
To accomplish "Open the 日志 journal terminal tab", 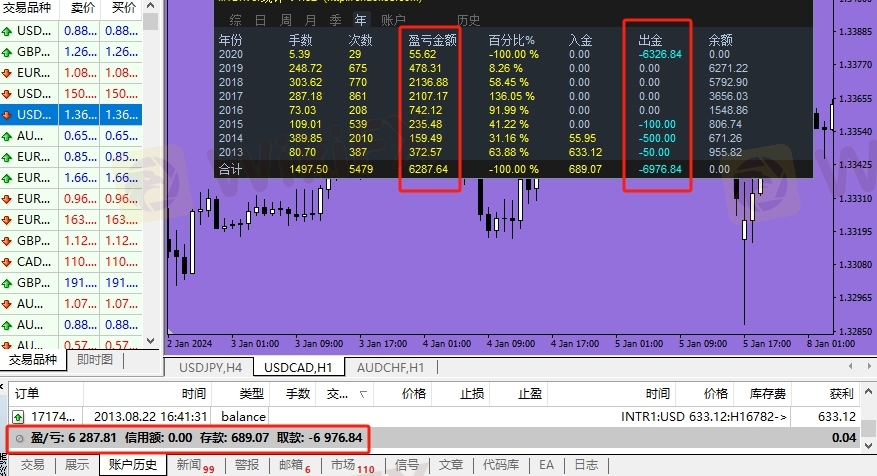I will [x=586, y=465].
